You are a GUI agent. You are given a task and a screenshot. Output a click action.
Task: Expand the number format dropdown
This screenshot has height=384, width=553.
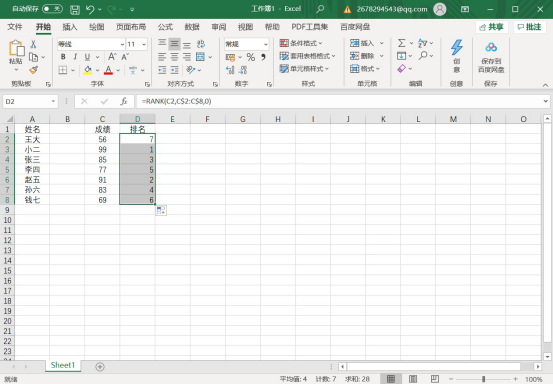pyautogui.click(x=266, y=44)
